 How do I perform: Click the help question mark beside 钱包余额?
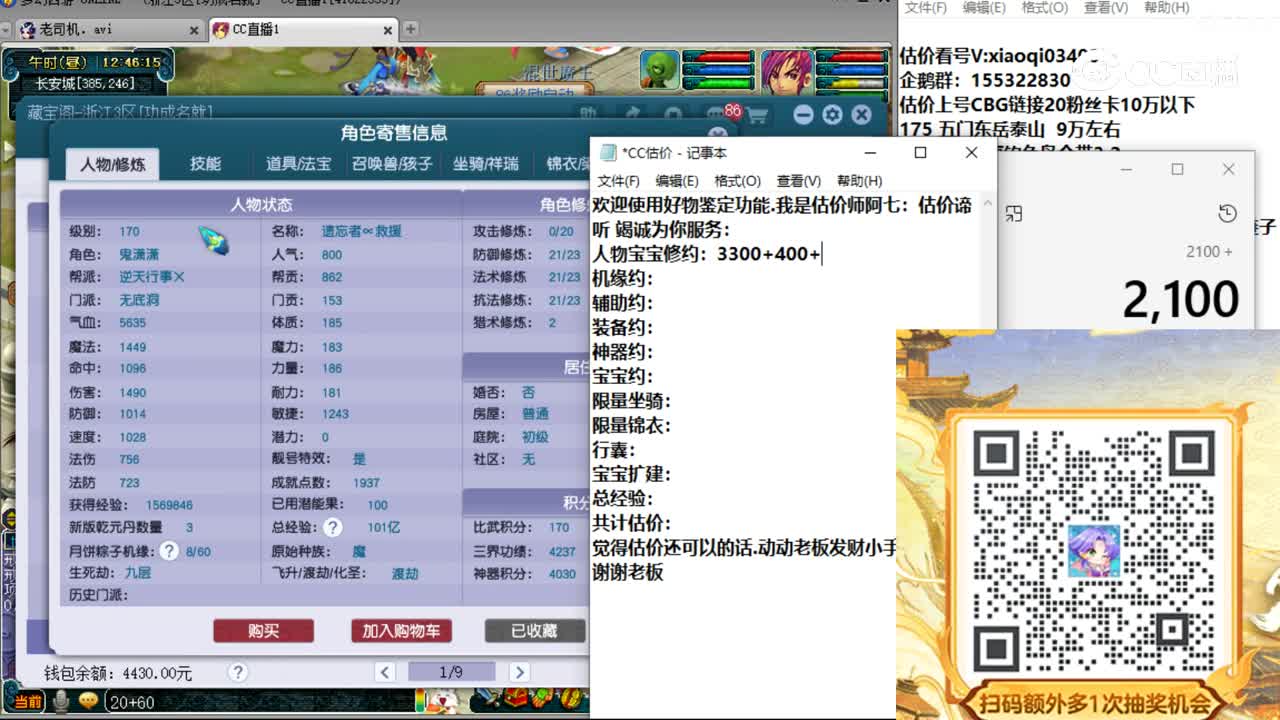[x=237, y=673]
